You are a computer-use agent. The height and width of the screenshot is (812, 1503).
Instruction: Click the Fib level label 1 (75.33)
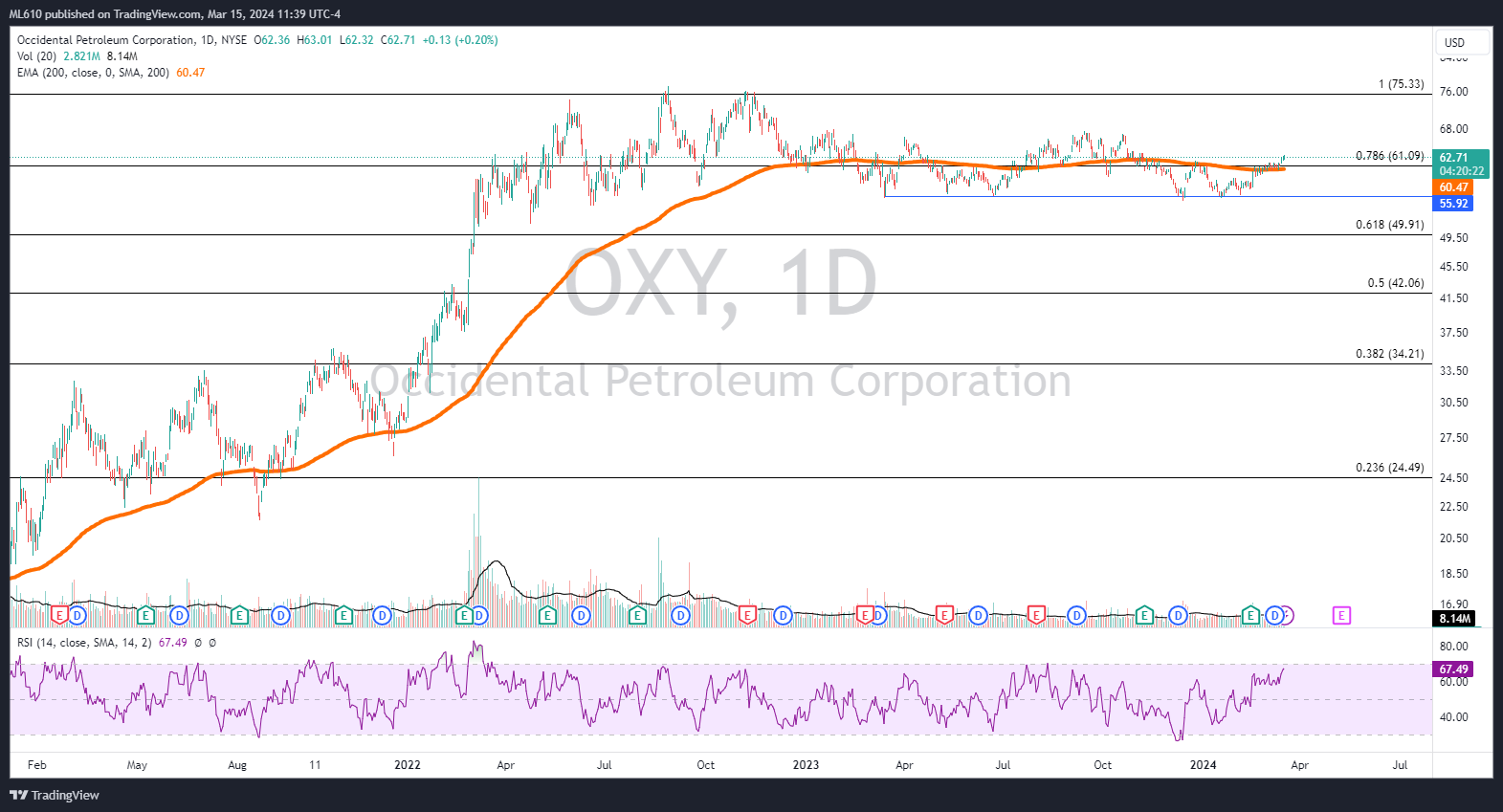click(x=1401, y=84)
